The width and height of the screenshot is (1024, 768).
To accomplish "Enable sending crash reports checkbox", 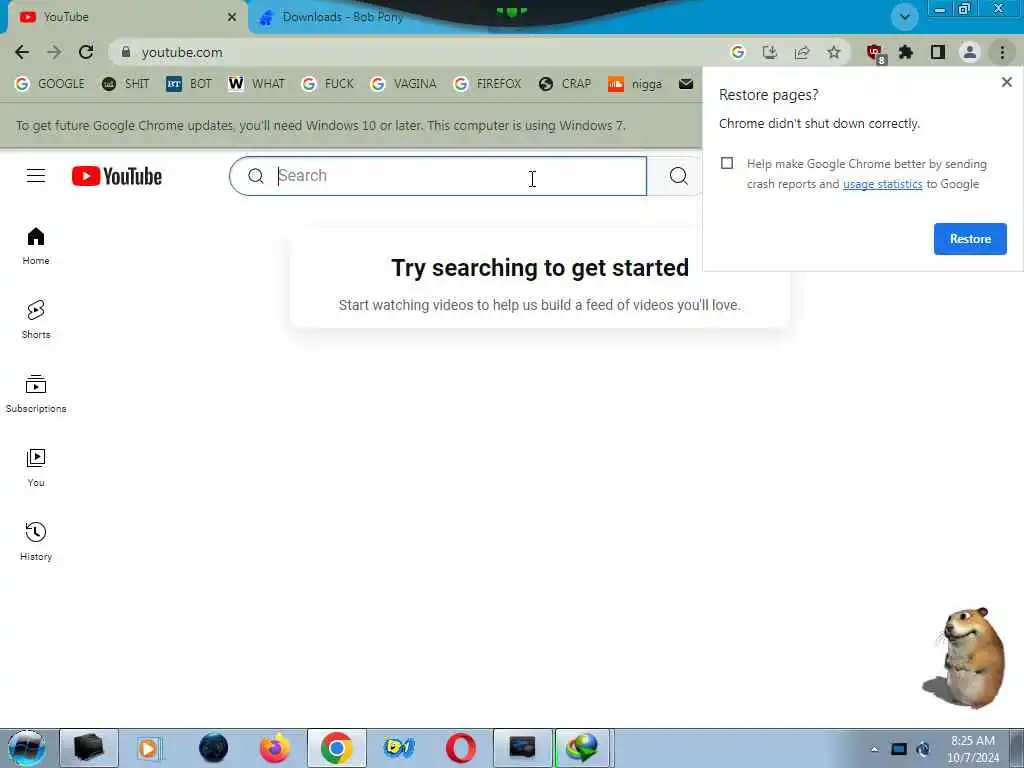I will 727,163.
